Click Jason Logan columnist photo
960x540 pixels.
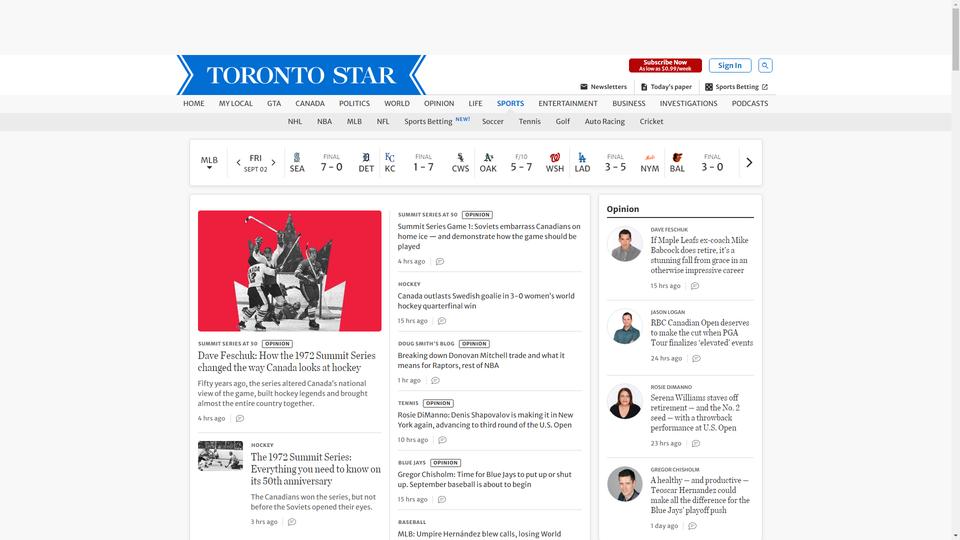point(624,326)
